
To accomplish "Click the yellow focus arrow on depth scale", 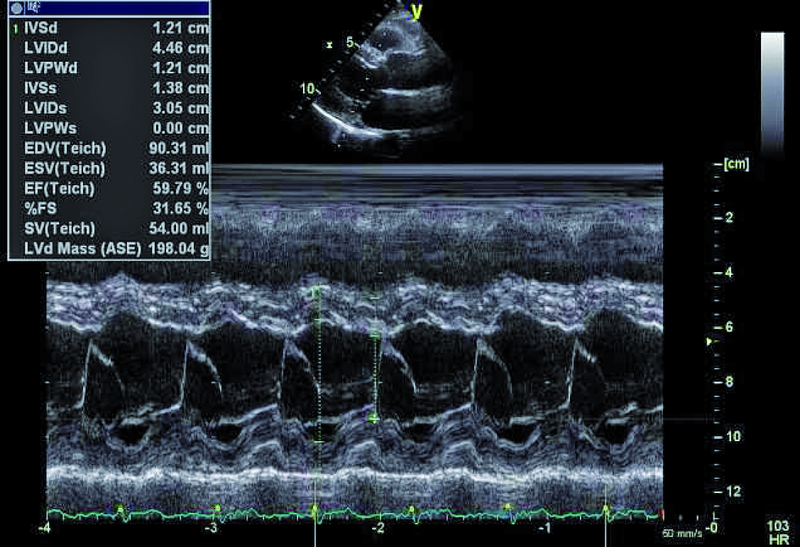I will pos(710,343).
